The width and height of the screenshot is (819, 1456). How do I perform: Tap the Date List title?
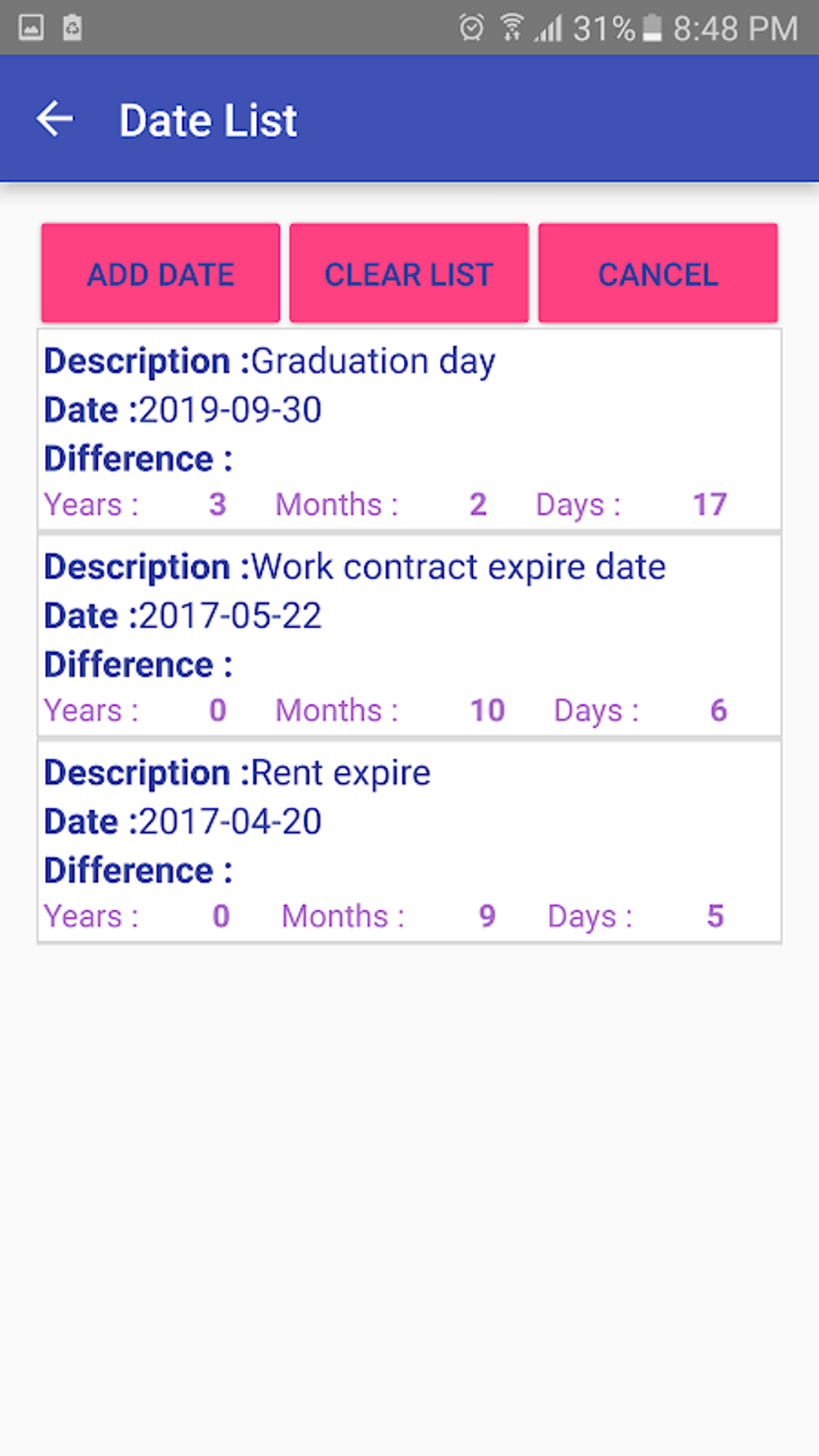point(208,120)
